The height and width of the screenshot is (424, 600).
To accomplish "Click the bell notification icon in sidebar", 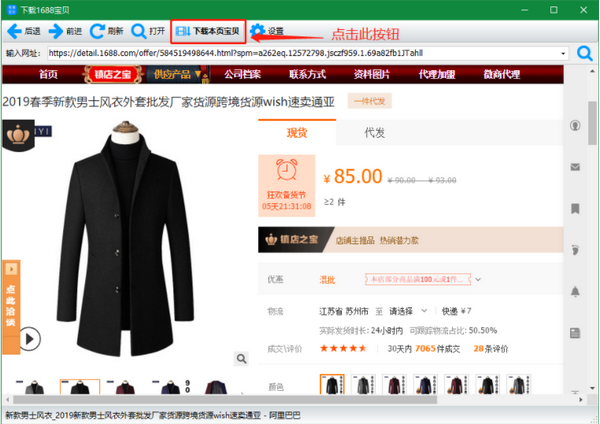I will coord(576,291).
